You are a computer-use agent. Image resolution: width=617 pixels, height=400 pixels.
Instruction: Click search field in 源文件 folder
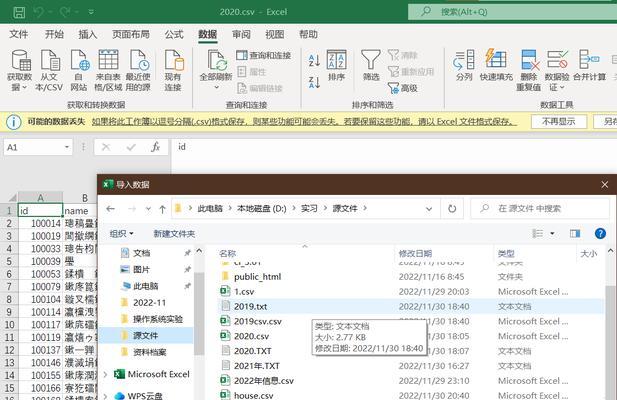pos(540,208)
